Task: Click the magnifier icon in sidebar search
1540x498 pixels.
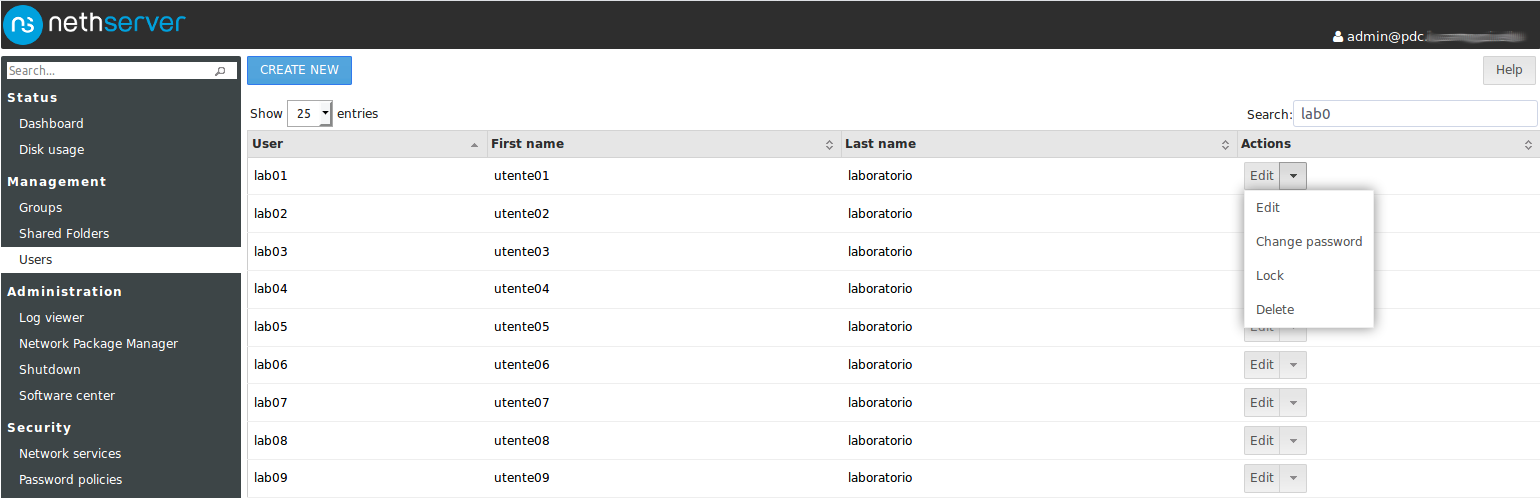Action: click(220, 71)
